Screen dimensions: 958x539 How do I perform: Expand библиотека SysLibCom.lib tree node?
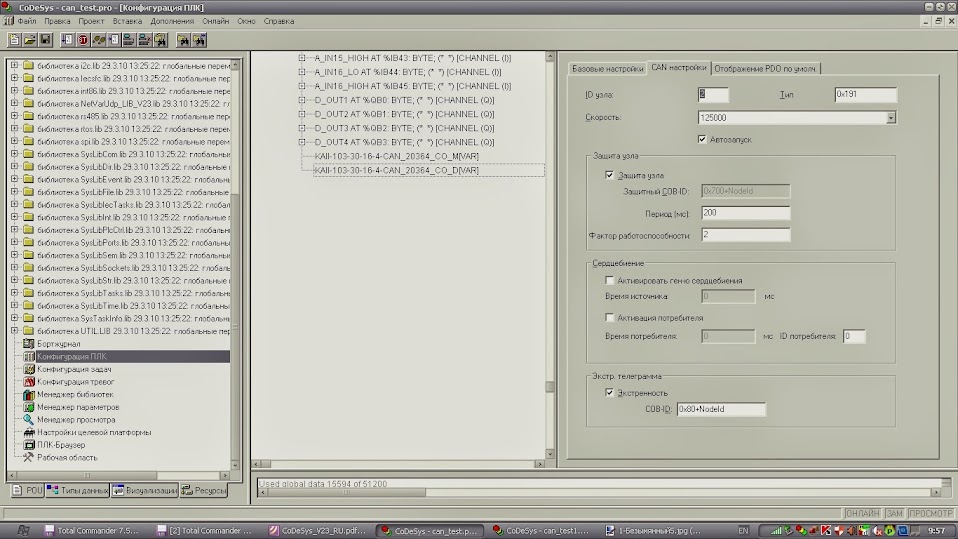click(15, 154)
